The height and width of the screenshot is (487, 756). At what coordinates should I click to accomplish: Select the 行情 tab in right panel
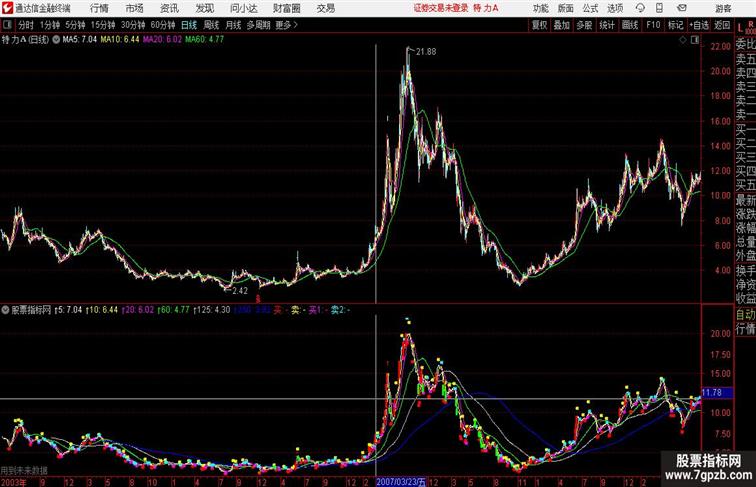[745, 329]
